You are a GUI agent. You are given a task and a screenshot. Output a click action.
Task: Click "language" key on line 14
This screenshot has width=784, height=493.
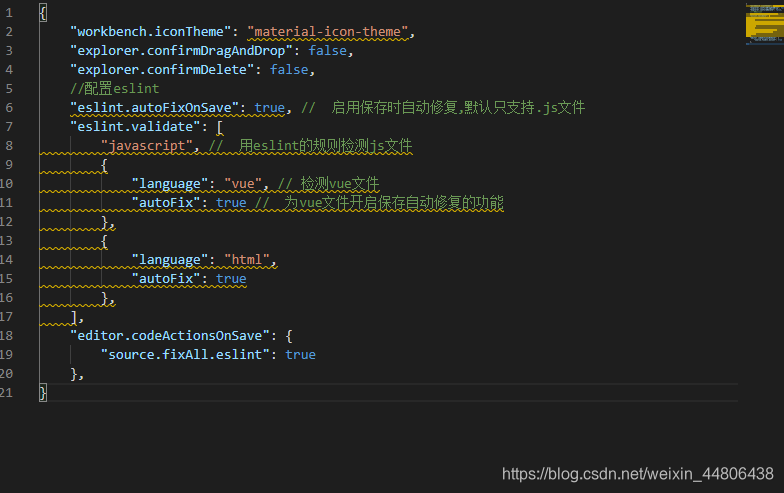pos(170,260)
